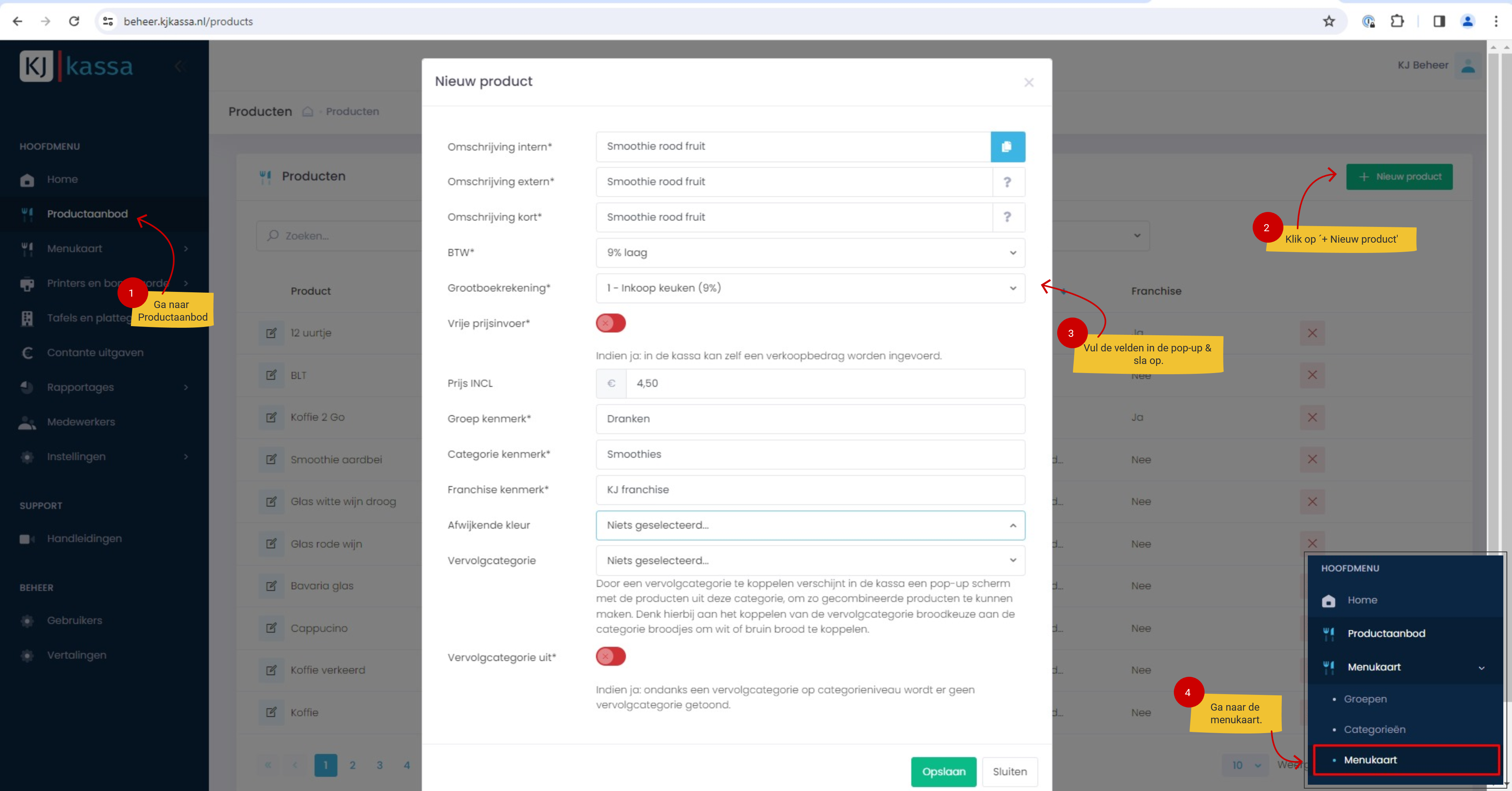This screenshot has width=1512, height=791.
Task: Click the help icon beside Omschrijving extern
Action: [x=1007, y=182]
